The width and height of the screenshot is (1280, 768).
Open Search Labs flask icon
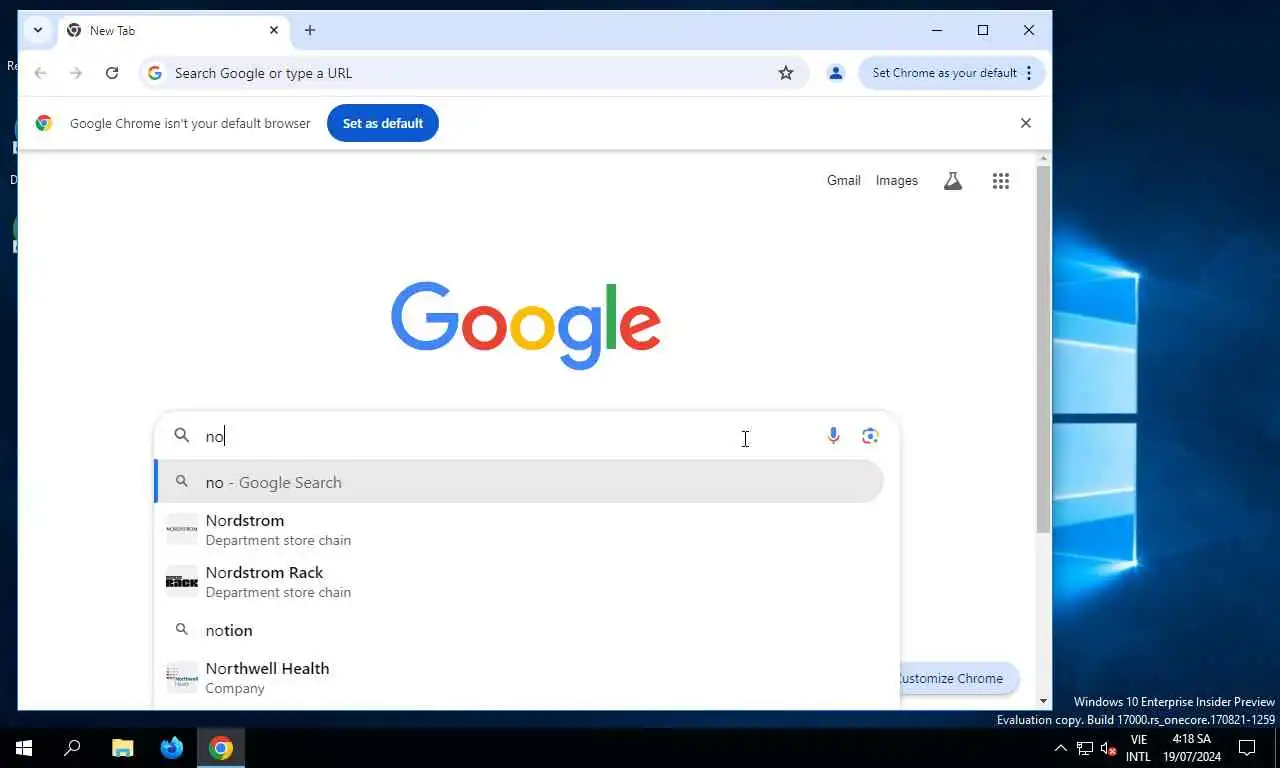953,181
